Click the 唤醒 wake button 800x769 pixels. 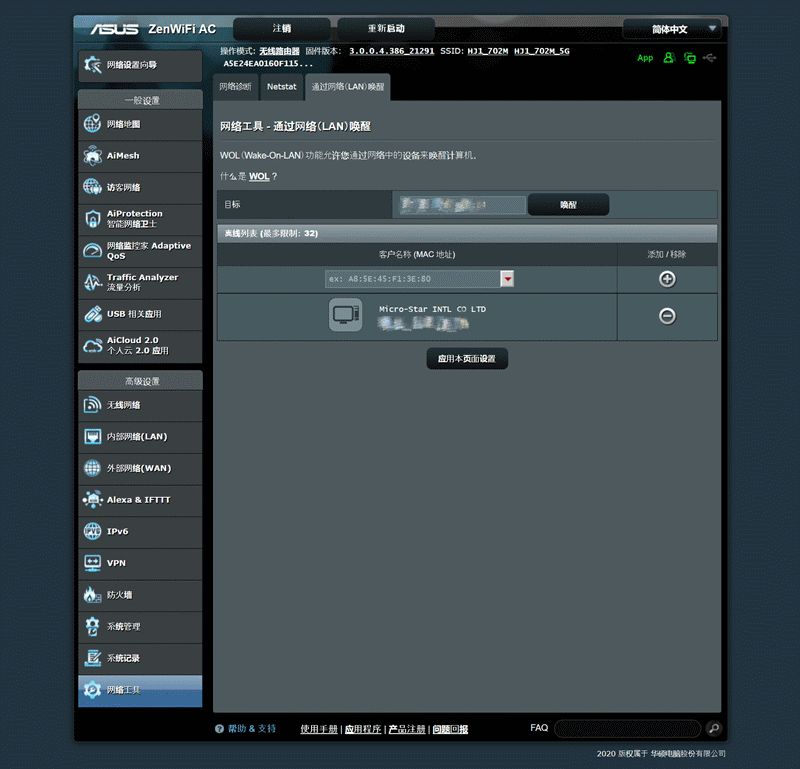pyautogui.click(x=568, y=205)
